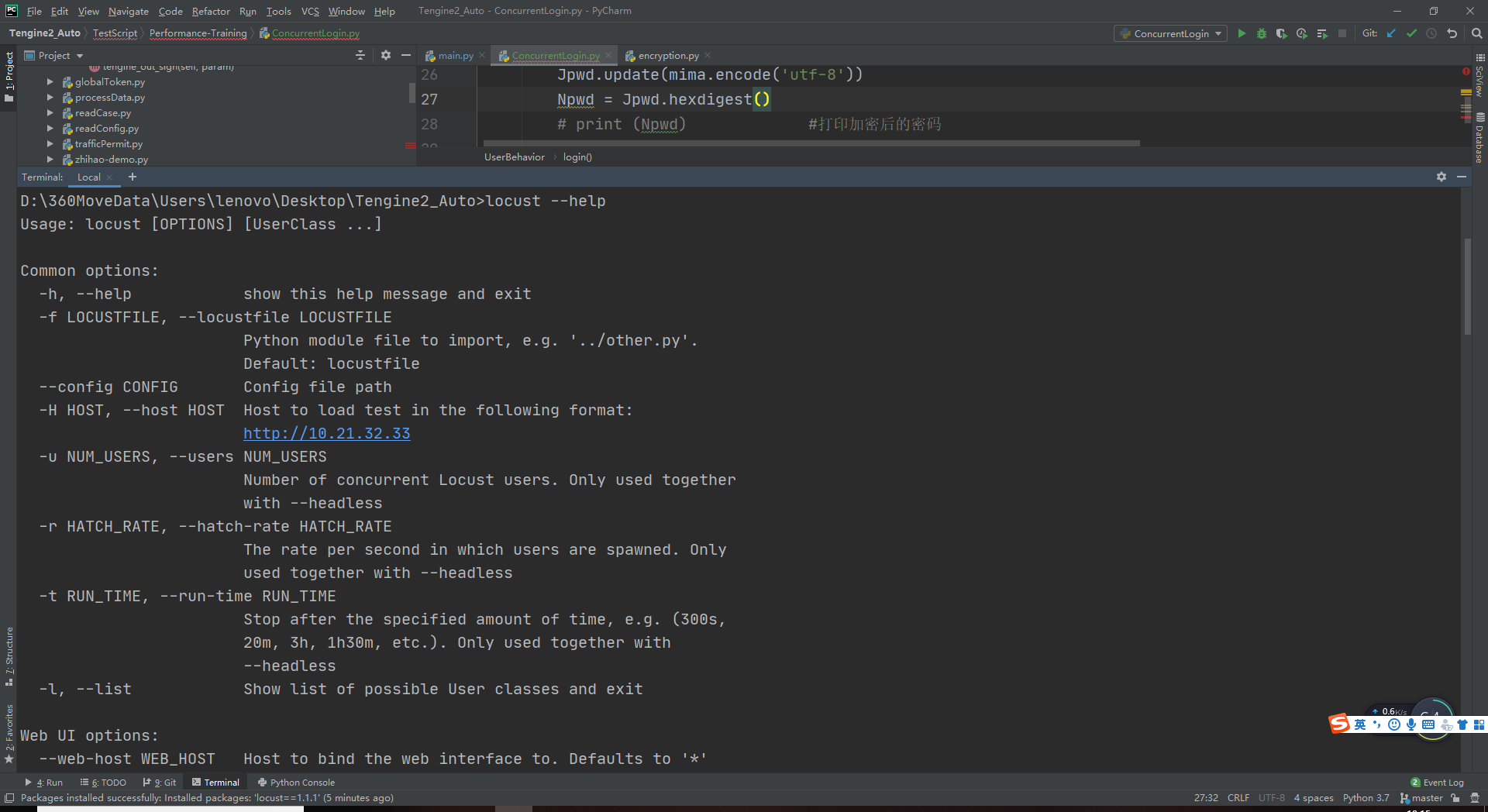Image resolution: width=1488 pixels, height=812 pixels.
Task: Update project from Git (blue arrow)
Action: tap(1391, 33)
